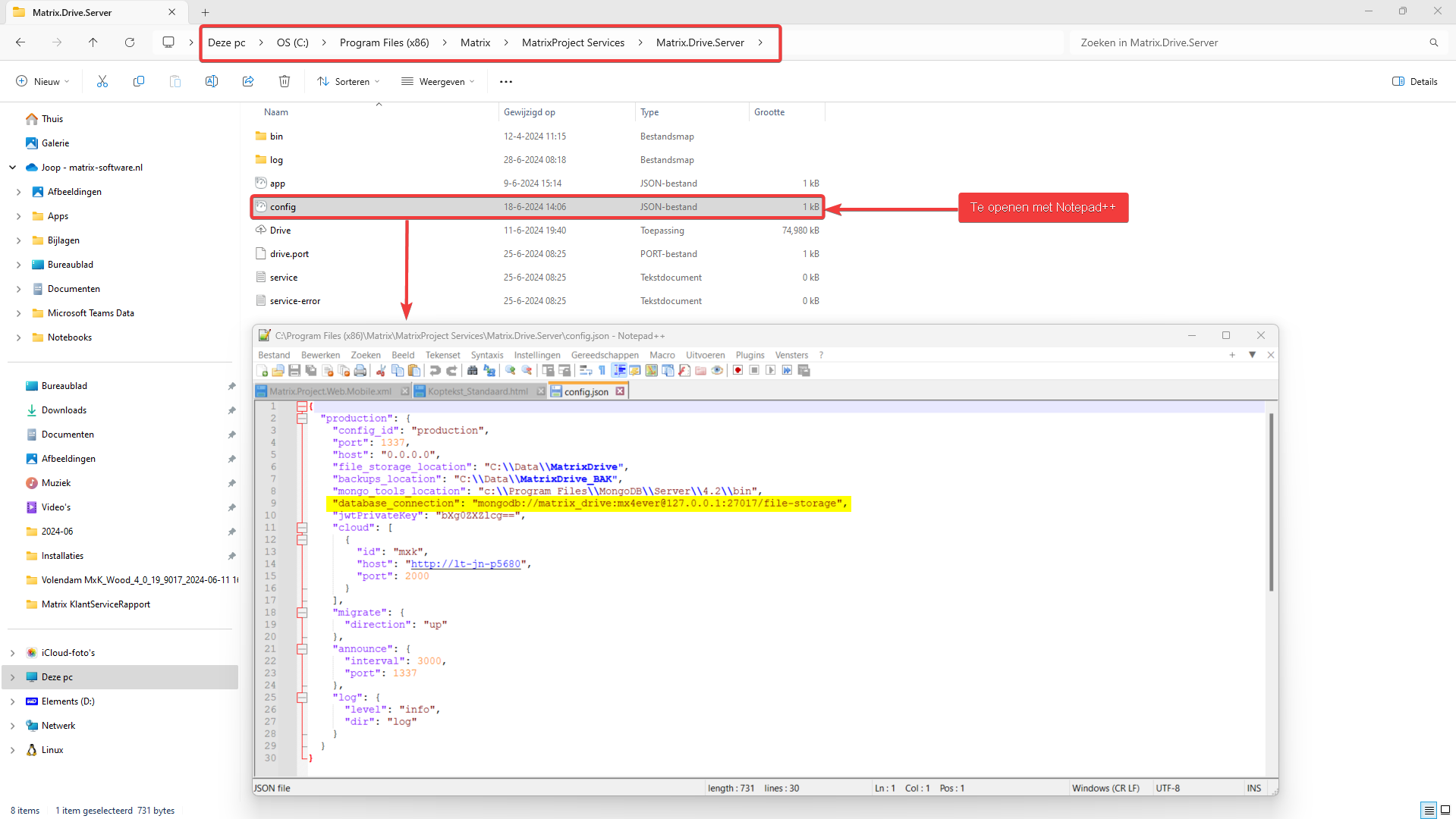Viewport: 1456px width, 819px height.
Task: Click the Zoom Out icon in Notepad++
Action: (527, 370)
